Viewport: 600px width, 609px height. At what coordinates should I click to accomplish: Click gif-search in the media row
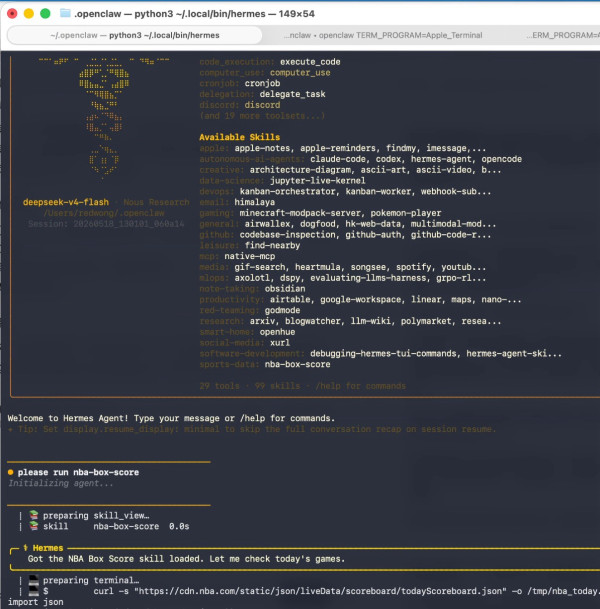pos(260,267)
